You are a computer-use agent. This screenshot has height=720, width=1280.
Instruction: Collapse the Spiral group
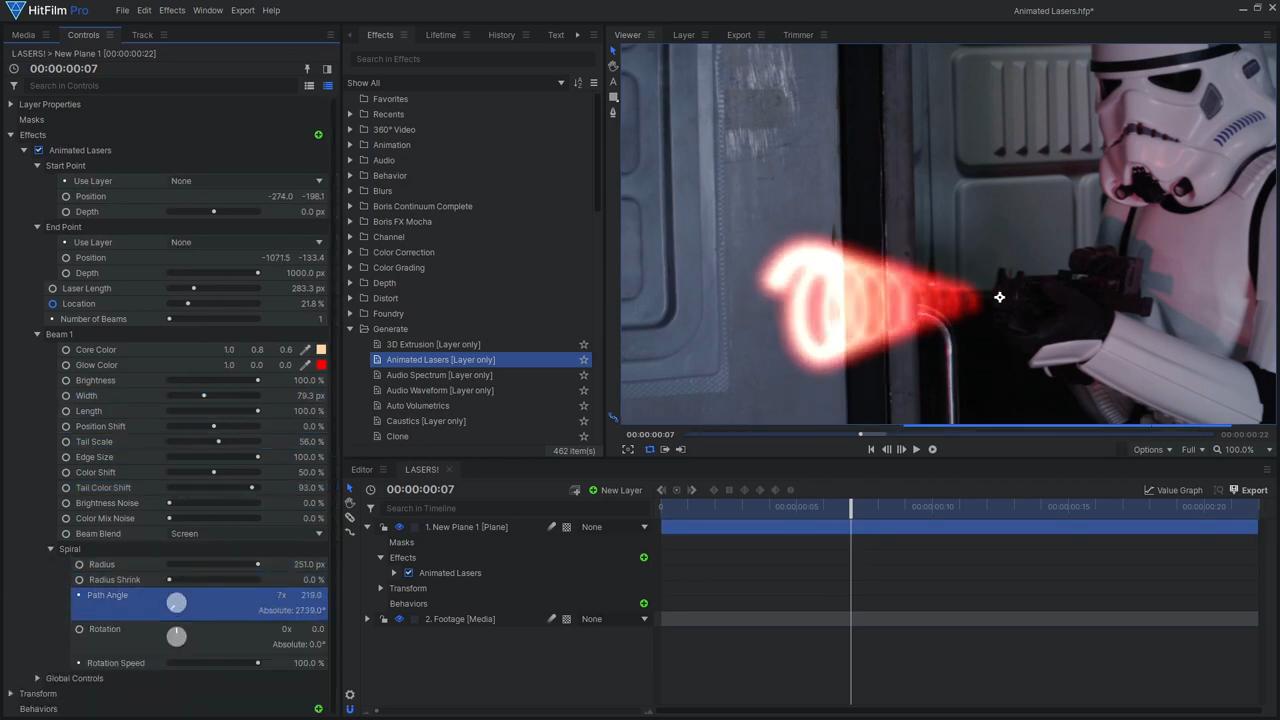tap(50, 549)
